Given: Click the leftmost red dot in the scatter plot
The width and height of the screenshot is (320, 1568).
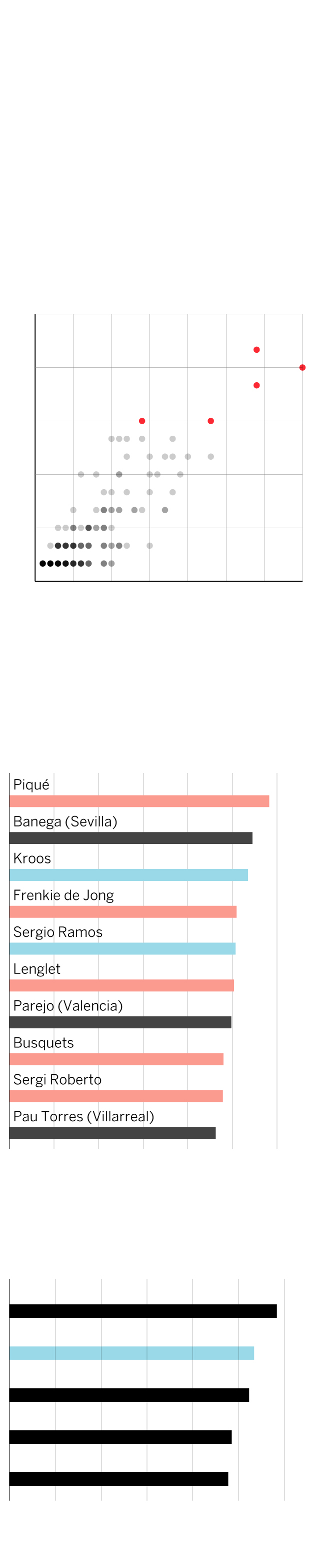Looking at the screenshot, I should click(x=142, y=421).
